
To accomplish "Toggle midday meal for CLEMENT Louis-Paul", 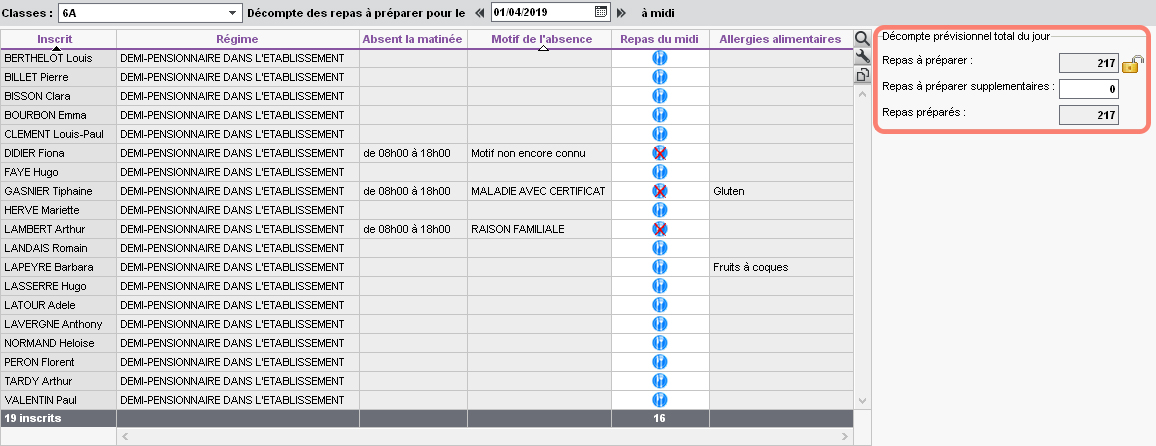I will pyautogui.click(x=660, y=134).
